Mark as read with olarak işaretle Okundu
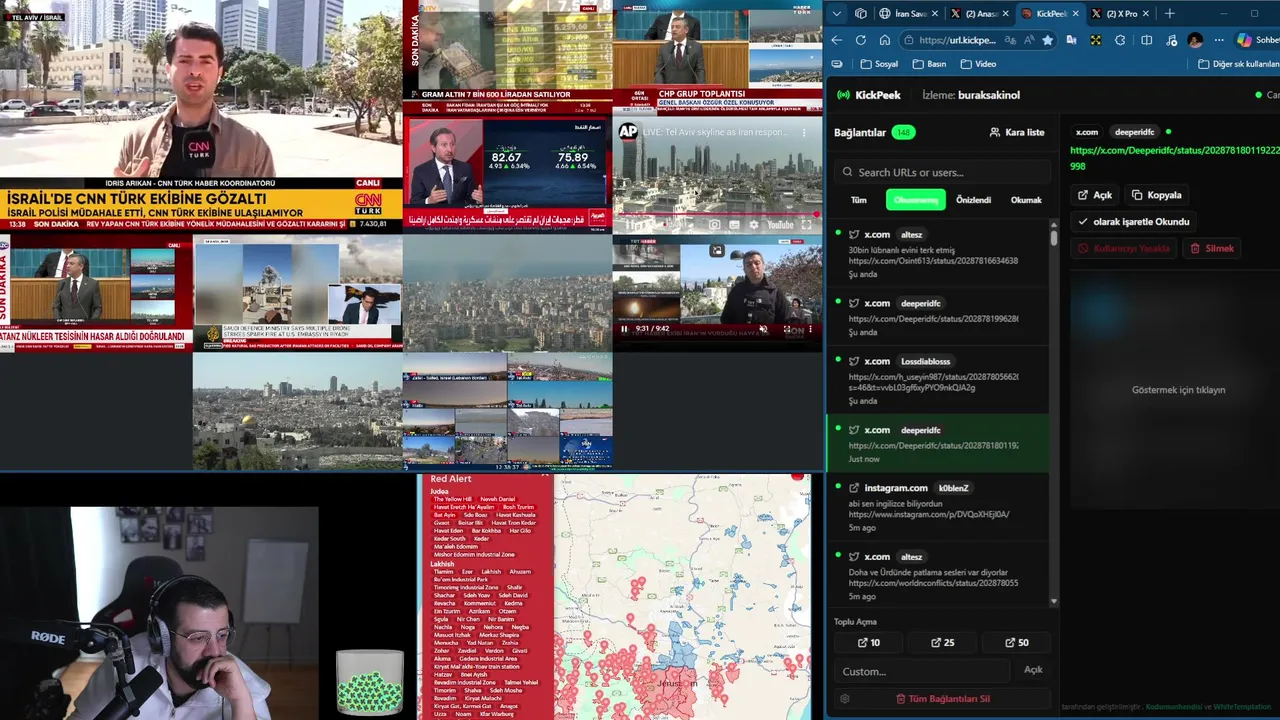This screenshot has width=1280, height=720. [1134, 221]
